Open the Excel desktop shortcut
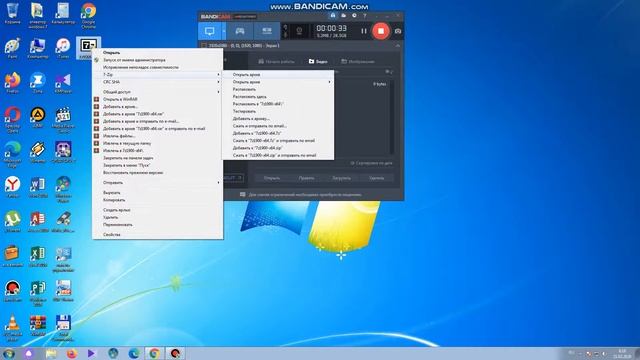Viewport: 640px width, 360px height. click(38, 256)
